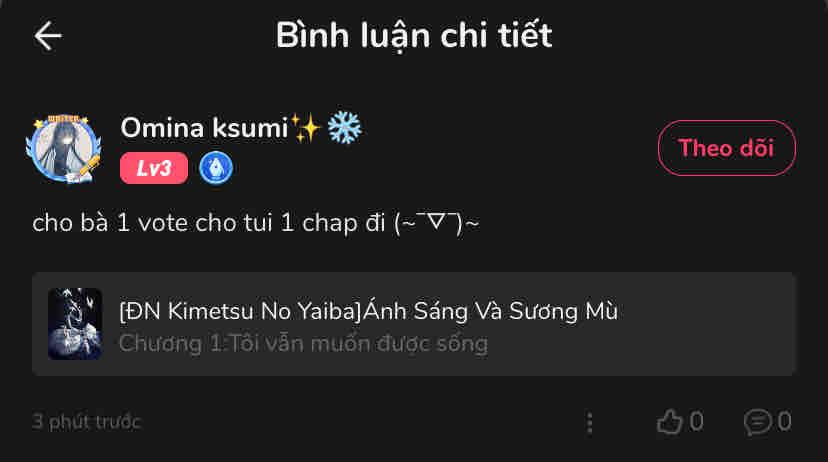Tap the pencil icon on avatar frame
This screenshot has width=828, height=462.
(88, 165)
